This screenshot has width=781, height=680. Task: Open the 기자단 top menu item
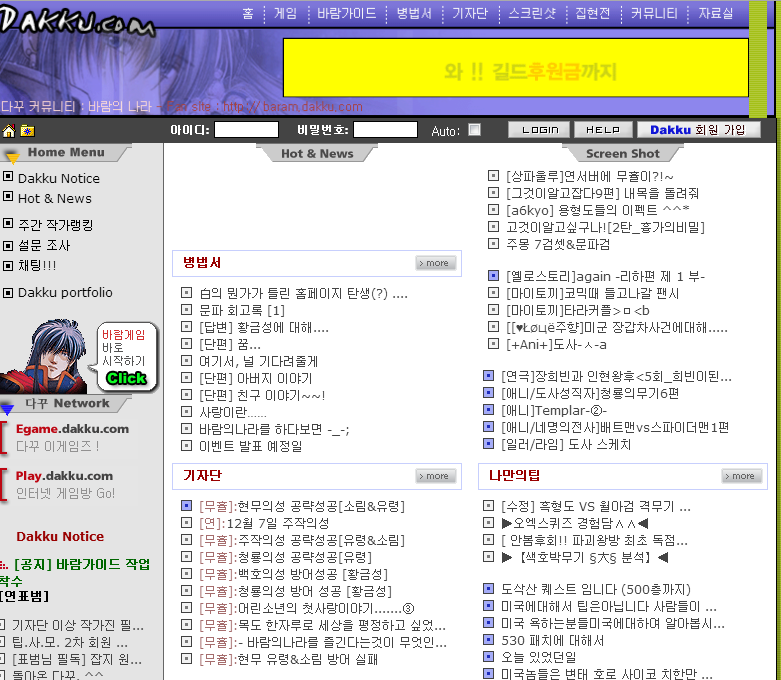coord(470,13)
